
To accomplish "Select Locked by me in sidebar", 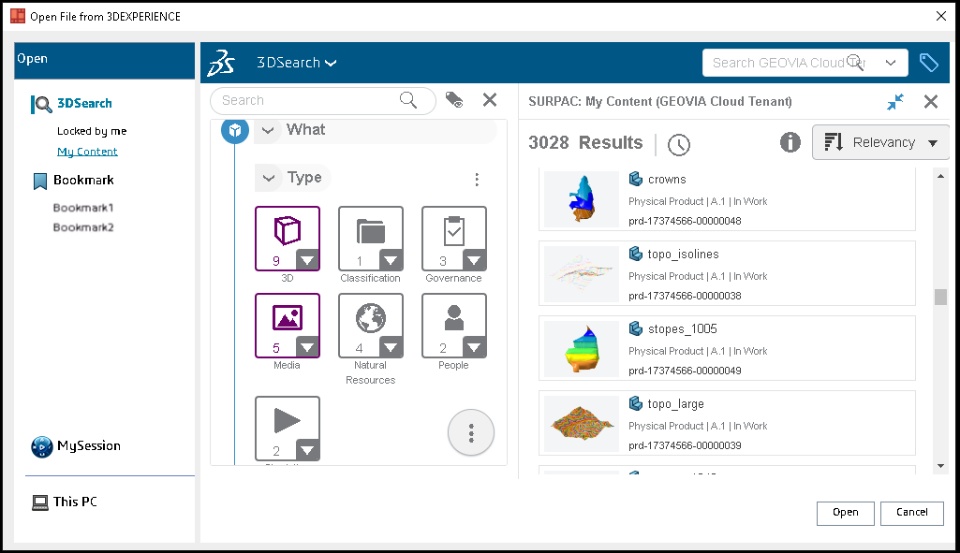I will (x=92, y=131).
